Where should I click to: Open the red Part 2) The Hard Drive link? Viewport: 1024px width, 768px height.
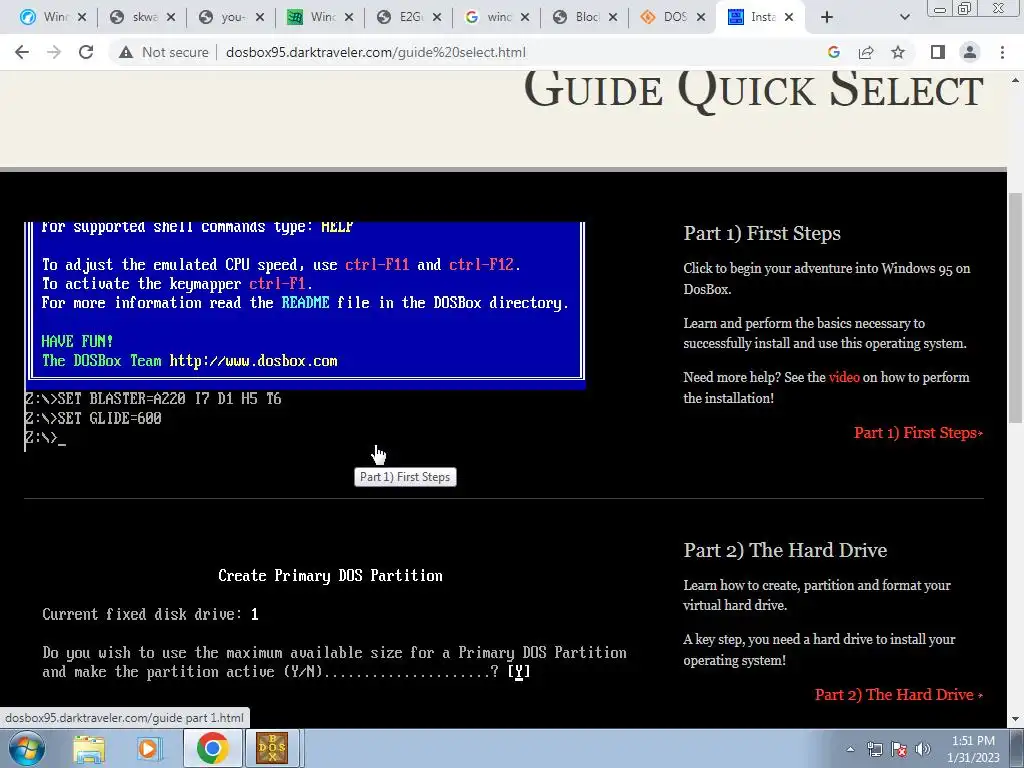(x=898, y=694)
